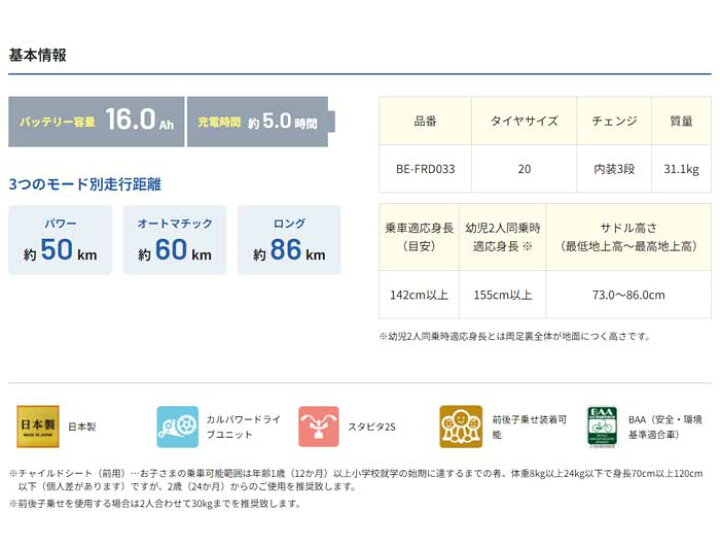720x545 pixels.
Task: Click the チャイルドシート(前用) footnote
Action: pos(356,479)
